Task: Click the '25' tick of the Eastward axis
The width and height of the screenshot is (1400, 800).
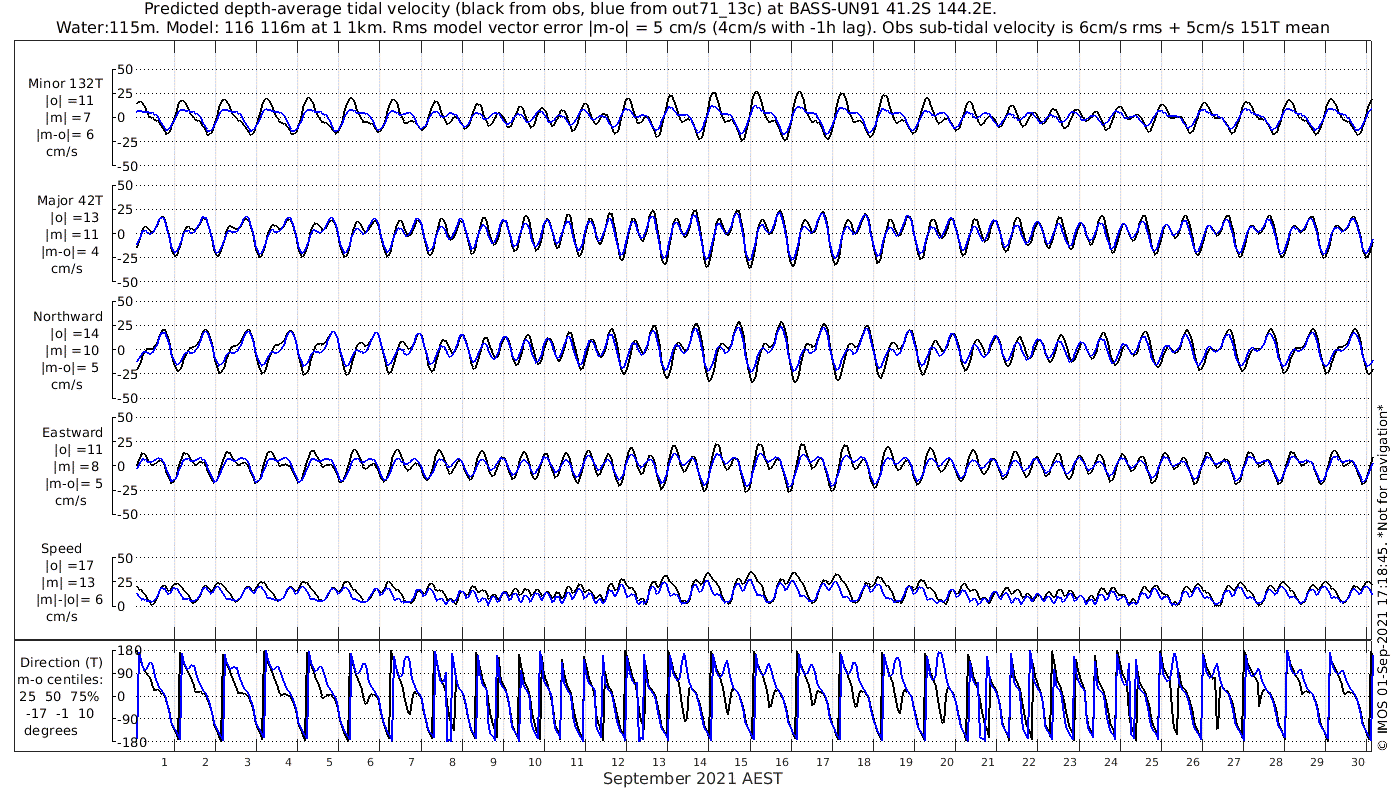Action: 125,441
